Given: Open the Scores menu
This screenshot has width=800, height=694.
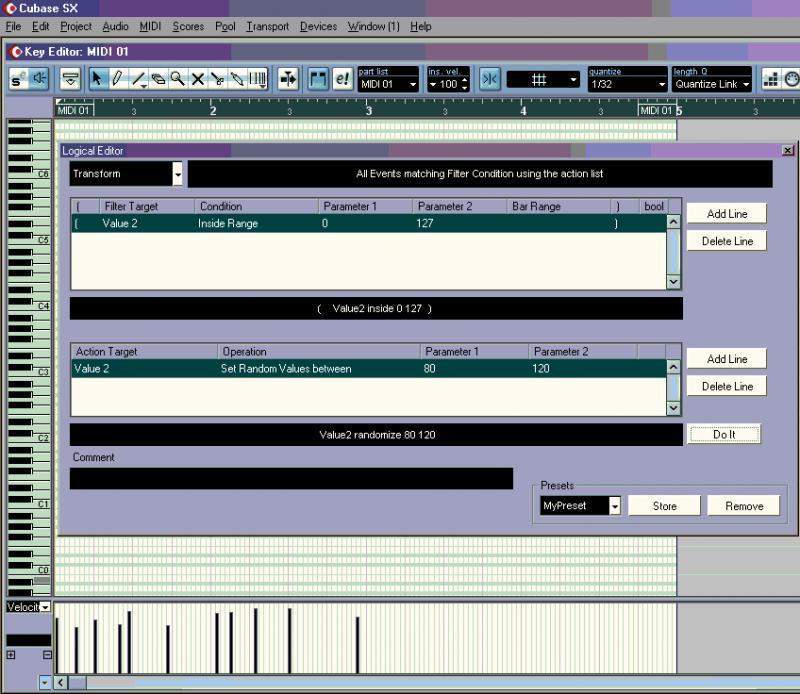Looking at the screenshot, I should click(x=188, y=27).
